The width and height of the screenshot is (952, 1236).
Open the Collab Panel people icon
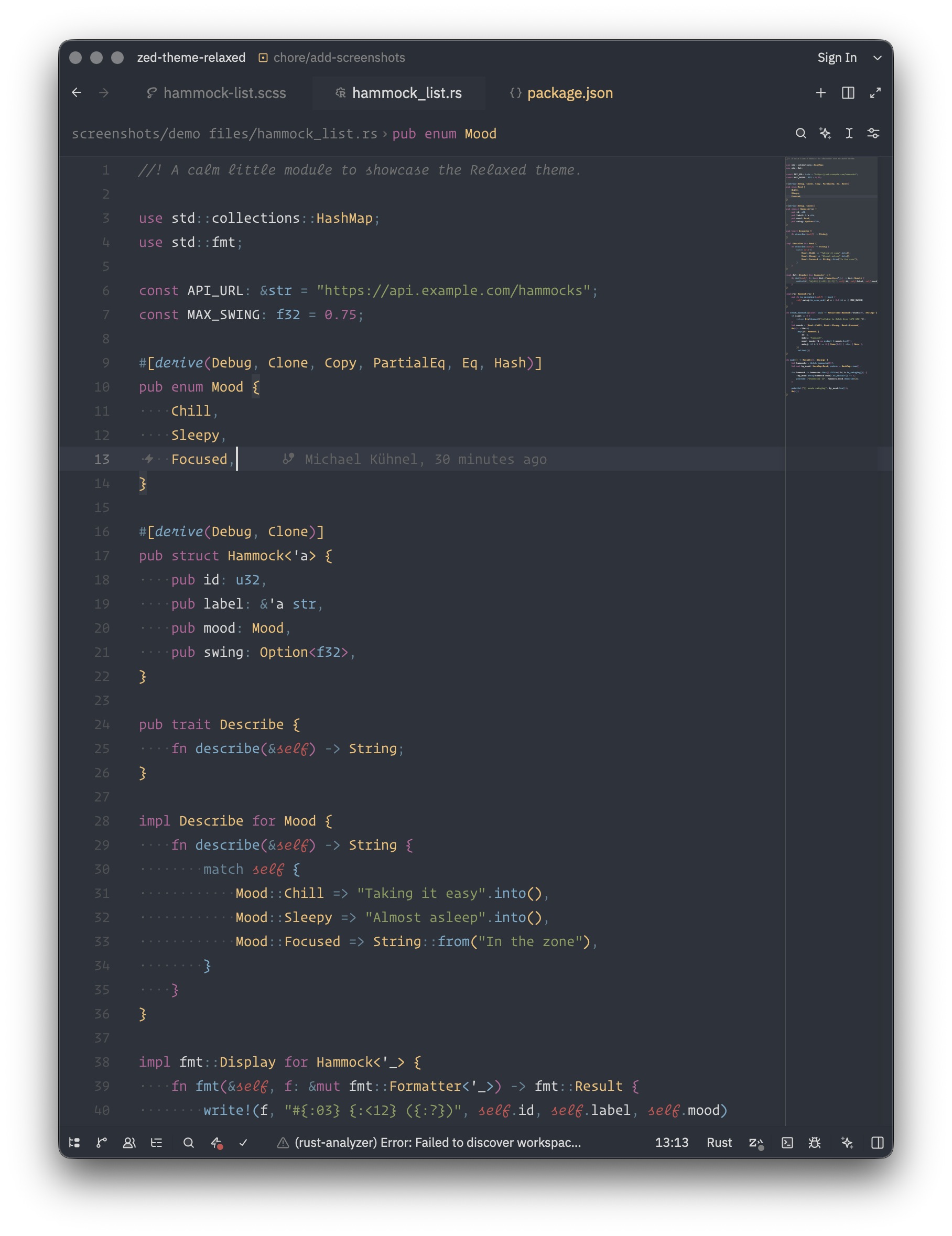(129, 1142)
